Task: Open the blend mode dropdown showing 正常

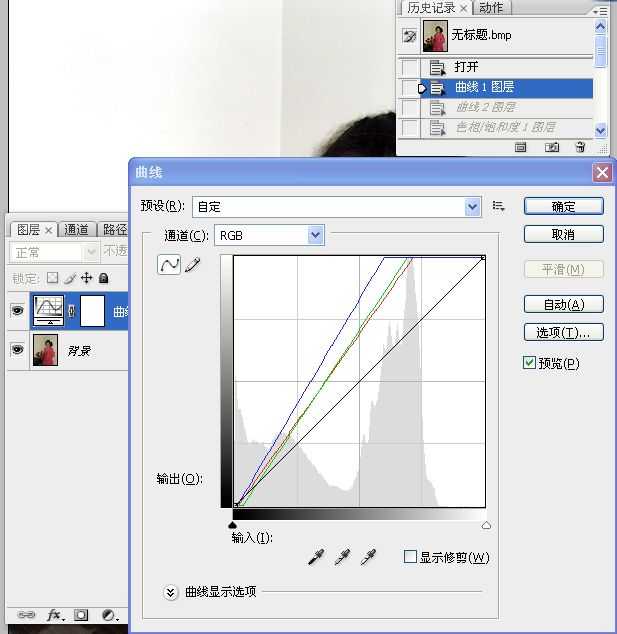Action: pyautogui.click(x=53, y=252)
